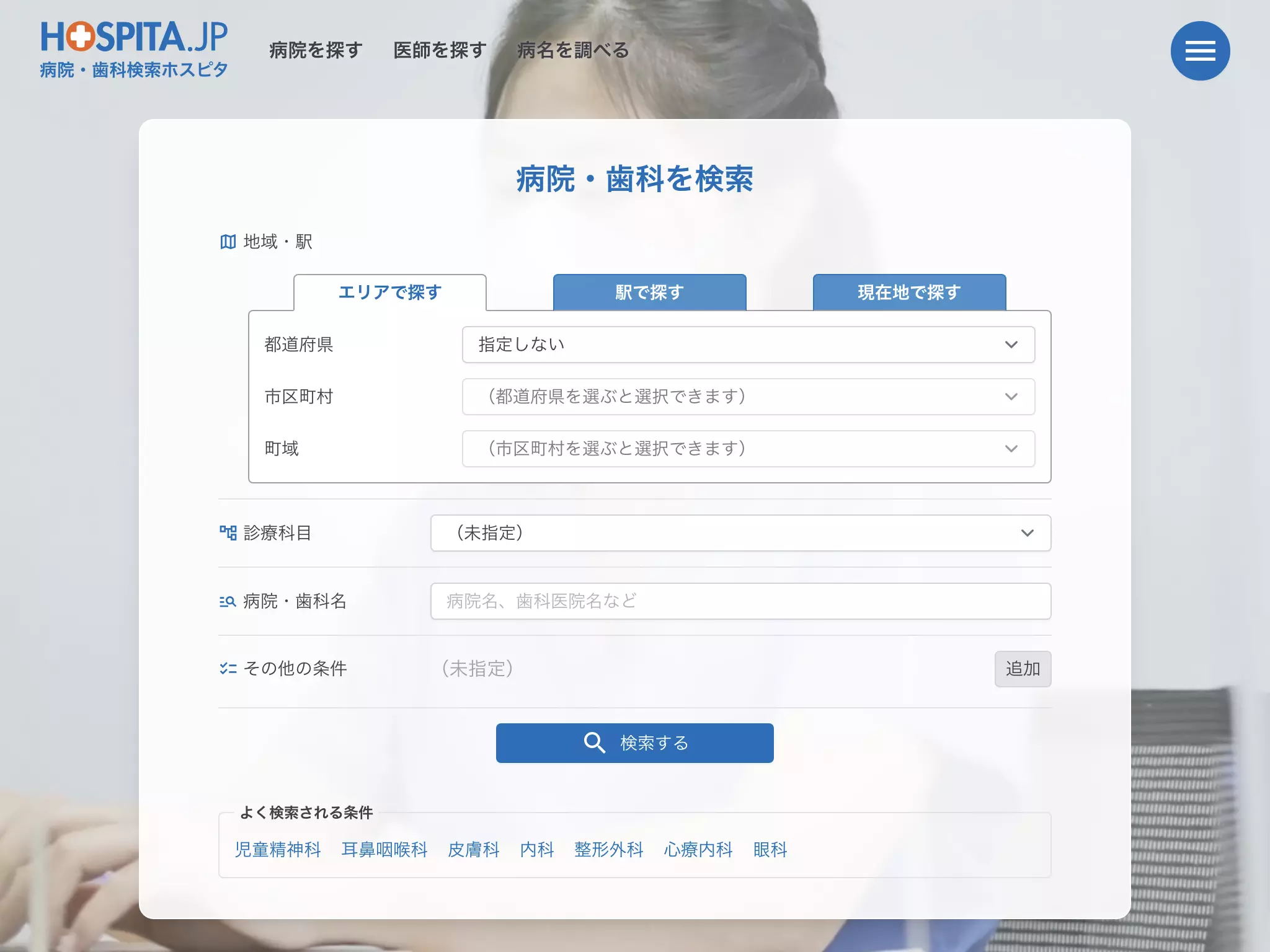Click the 町域 label text
The image size is (1270, 952).
pos(282,449)
